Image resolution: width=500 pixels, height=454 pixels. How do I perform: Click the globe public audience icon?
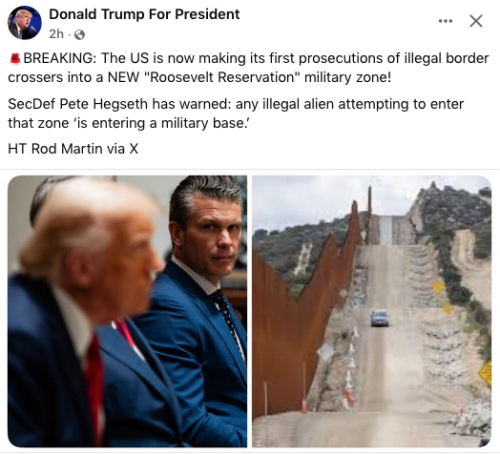click(79, 35)
